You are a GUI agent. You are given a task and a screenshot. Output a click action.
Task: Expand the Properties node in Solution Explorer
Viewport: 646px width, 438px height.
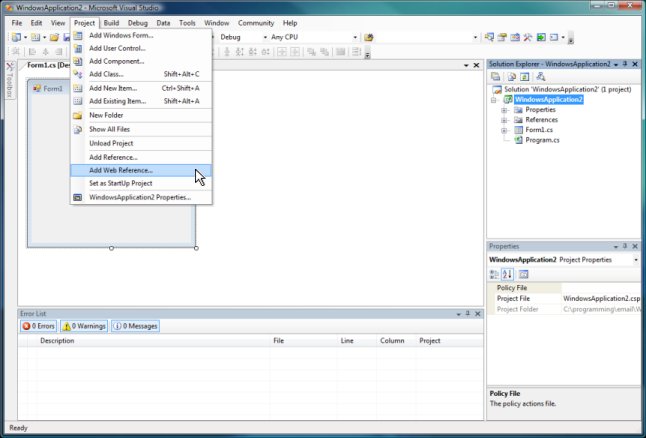pos(504,110)
